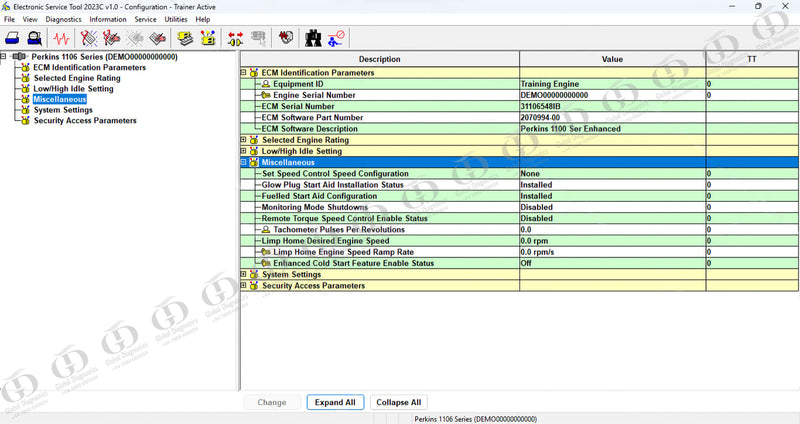
Task: Click the binoculars Find icon
Action: tap(313, 38)
